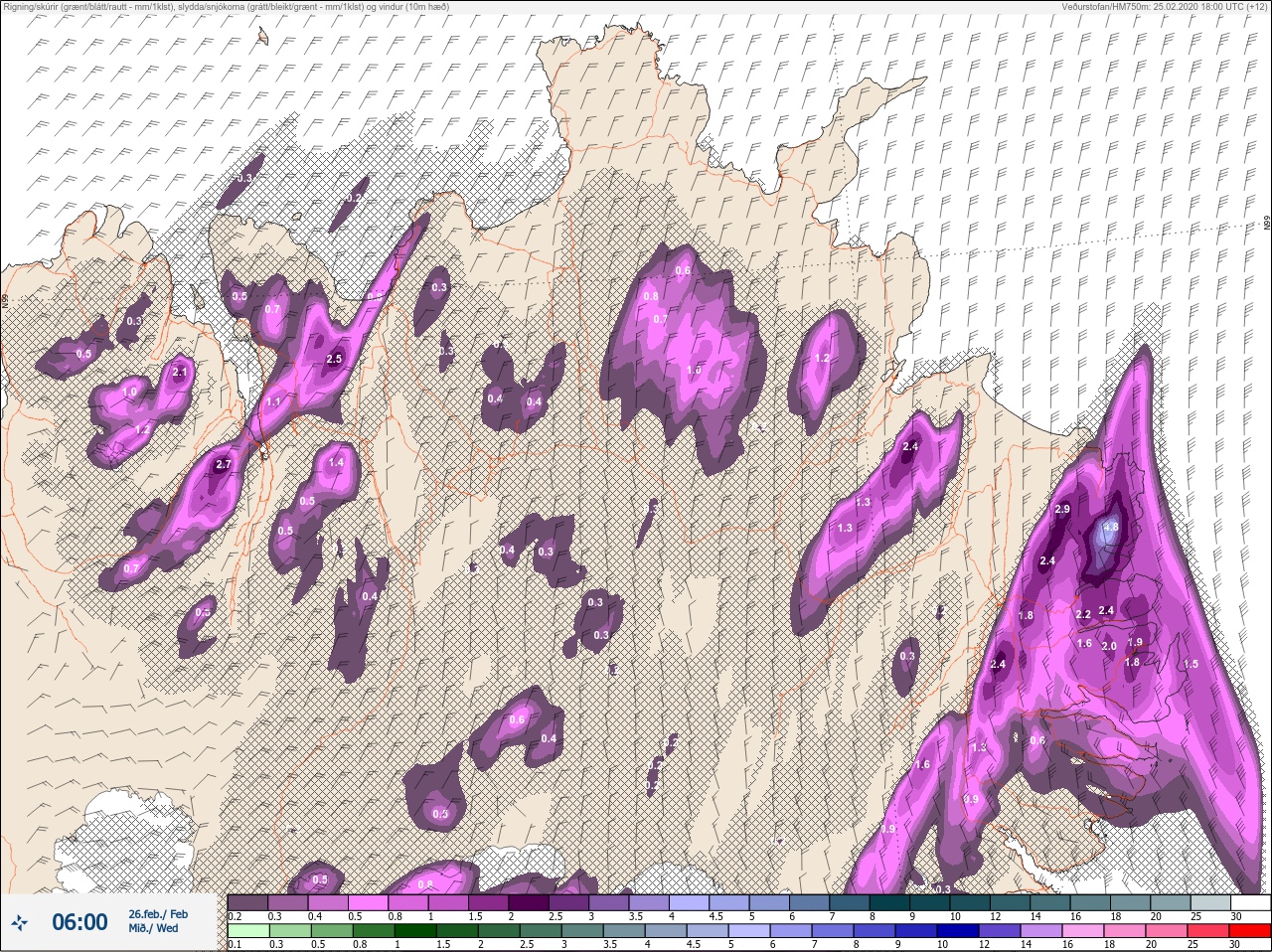This screenshot has height=952, width=1272.
Task: Click the 4.8 peak value in the blue cell
Action: (1111, 527)
